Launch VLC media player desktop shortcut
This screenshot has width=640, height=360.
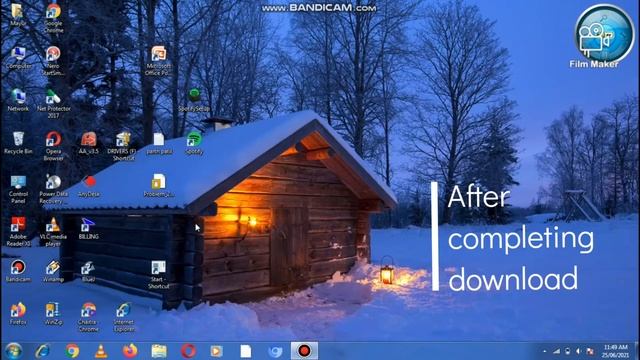[x=53, y=232]
